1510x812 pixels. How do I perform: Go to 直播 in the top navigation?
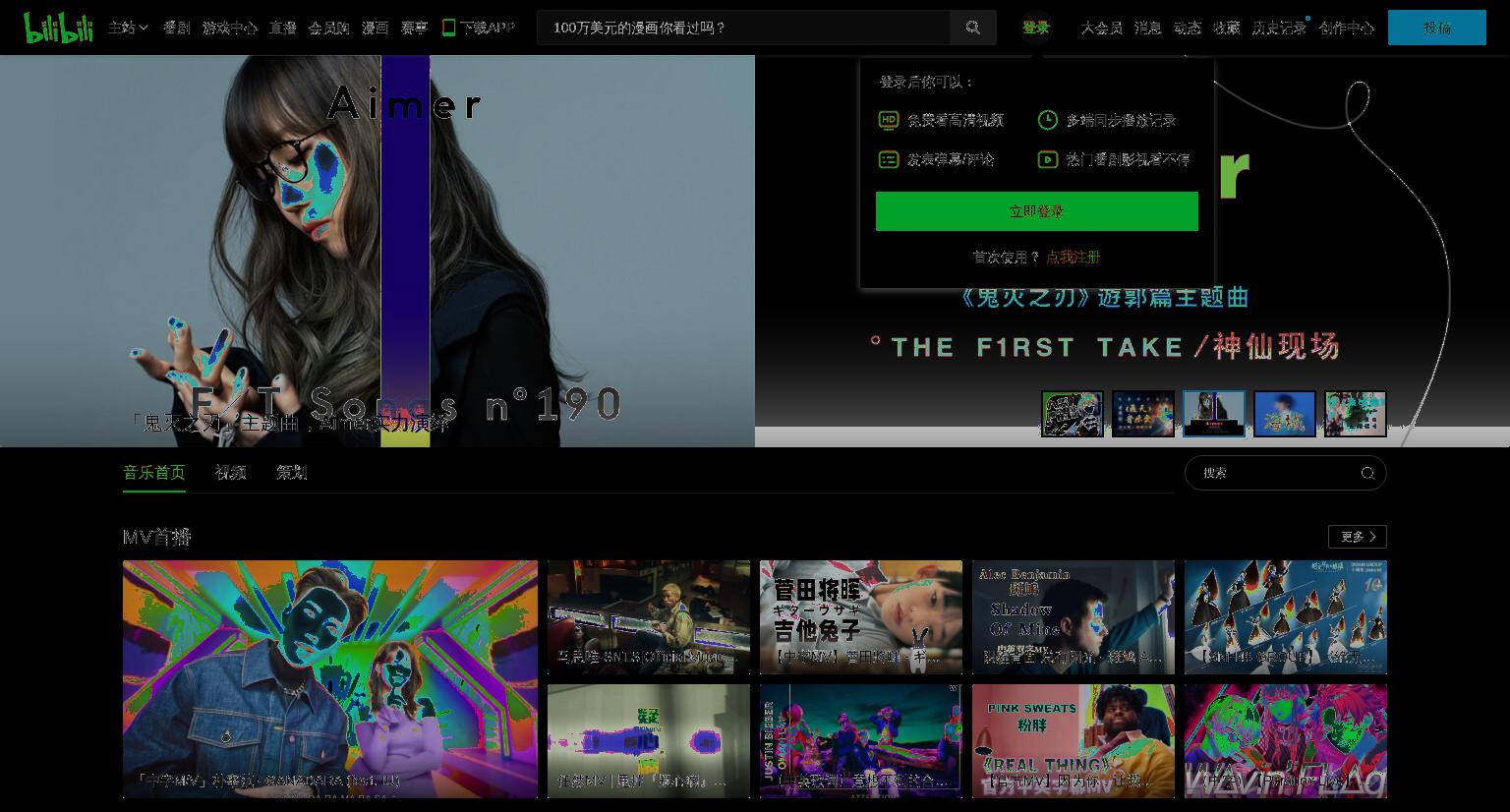coord(282,28)
